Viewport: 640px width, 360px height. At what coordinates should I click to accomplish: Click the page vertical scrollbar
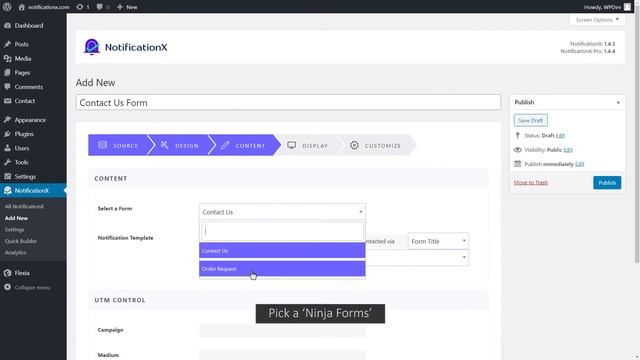click(637, 135)
